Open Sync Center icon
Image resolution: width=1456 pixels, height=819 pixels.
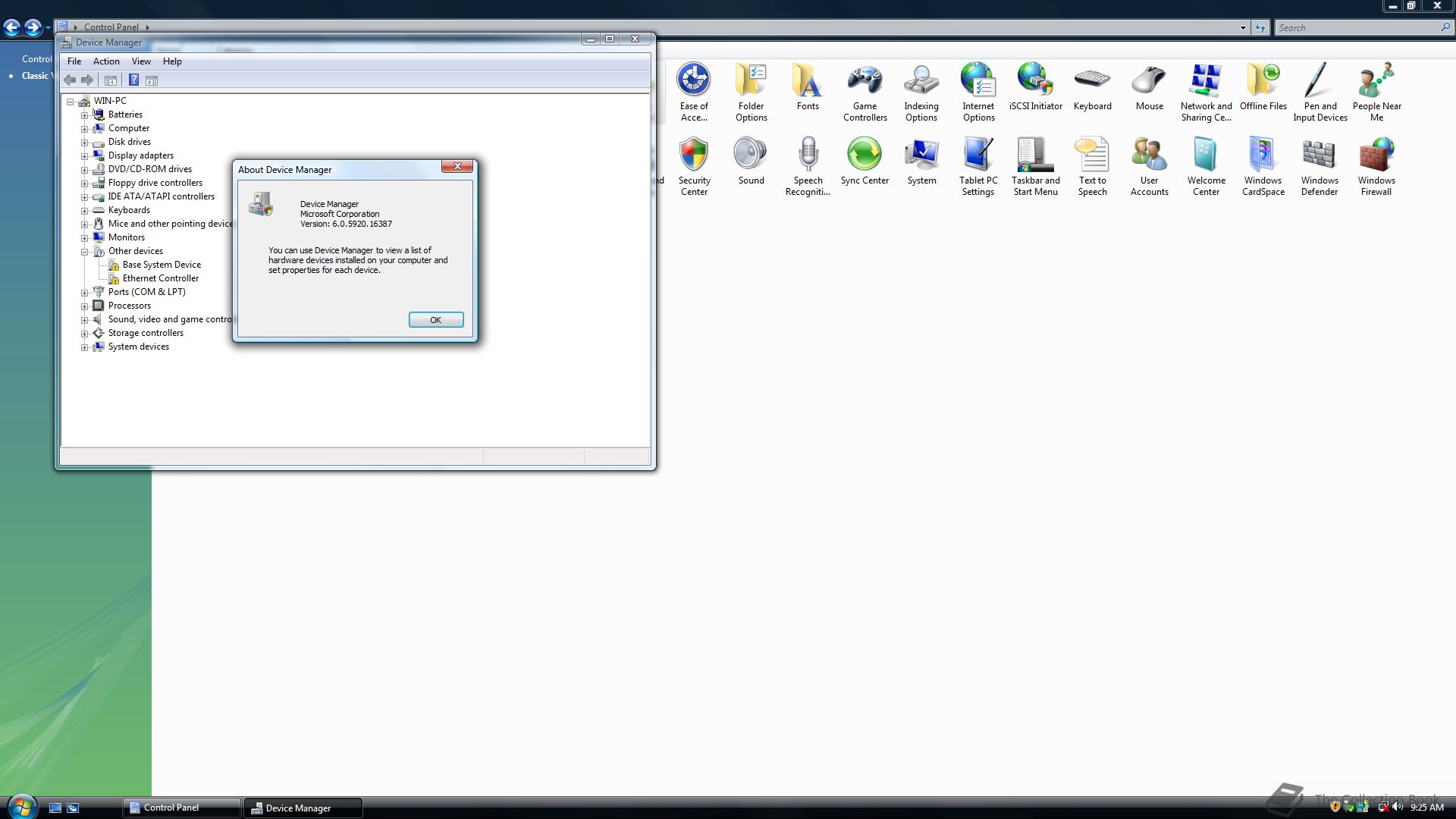click(x=864, y=161)
